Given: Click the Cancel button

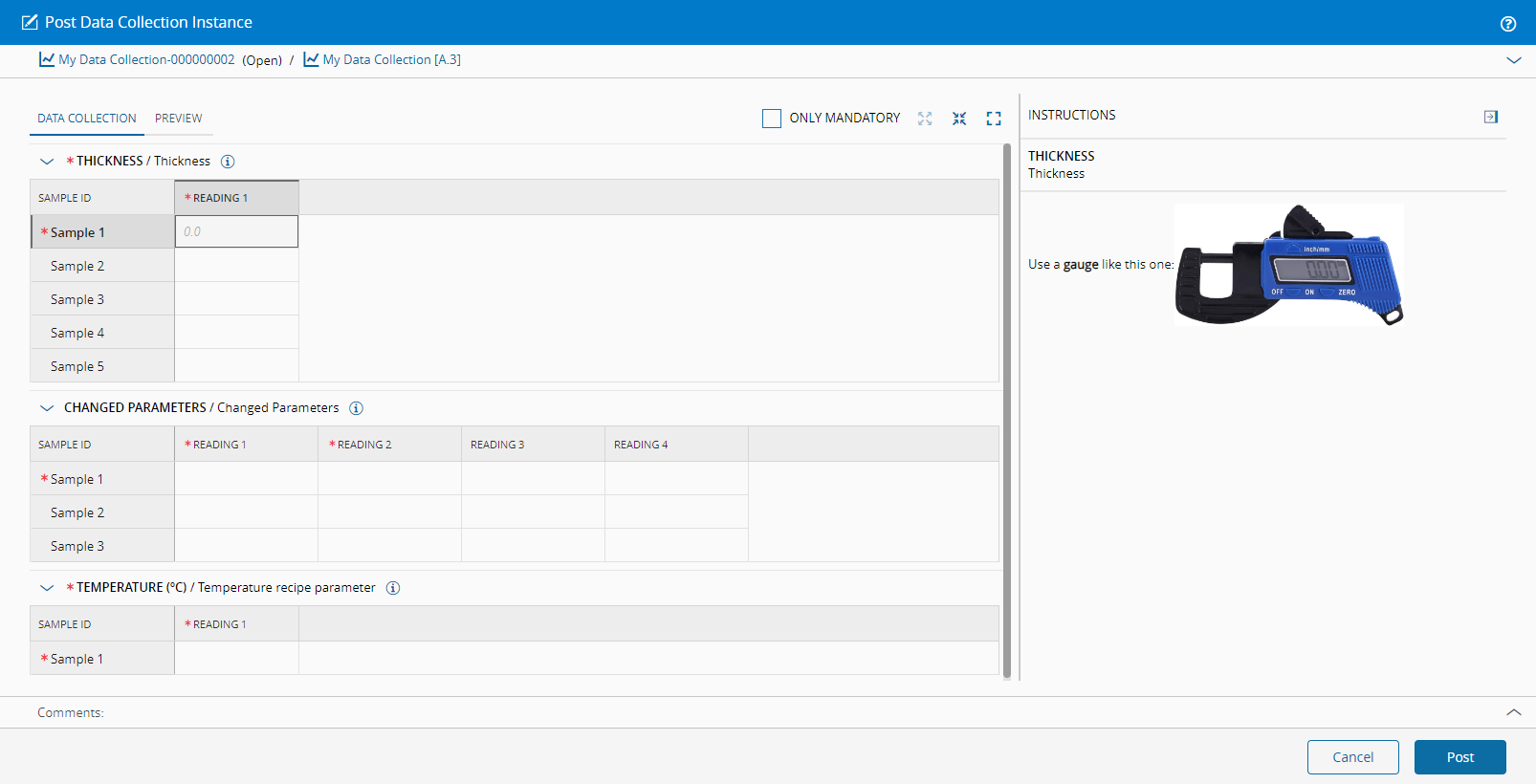Looking at the screenshot, I should pos(1352,757).
